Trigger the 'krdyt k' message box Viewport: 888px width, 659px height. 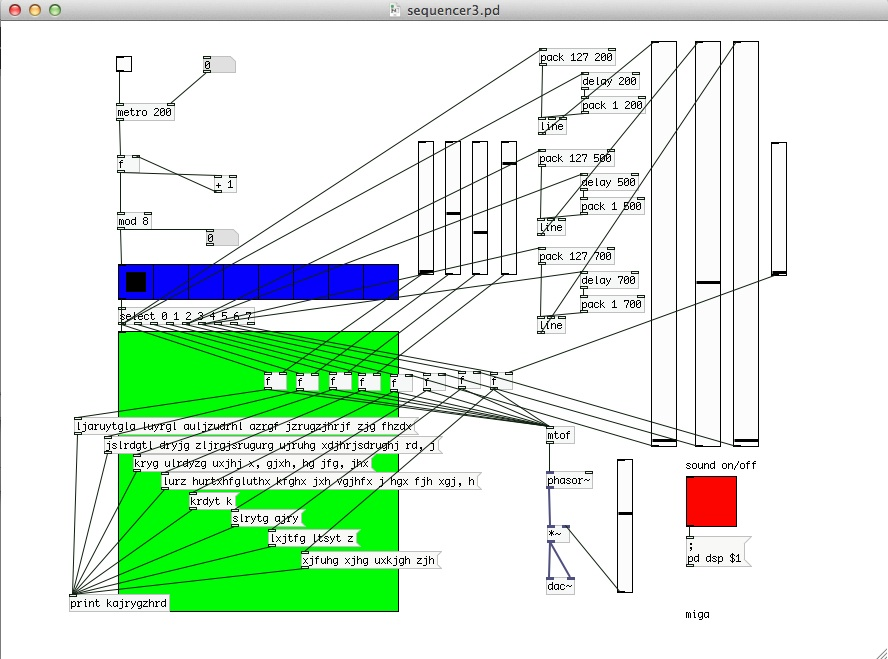pos(212,501)
